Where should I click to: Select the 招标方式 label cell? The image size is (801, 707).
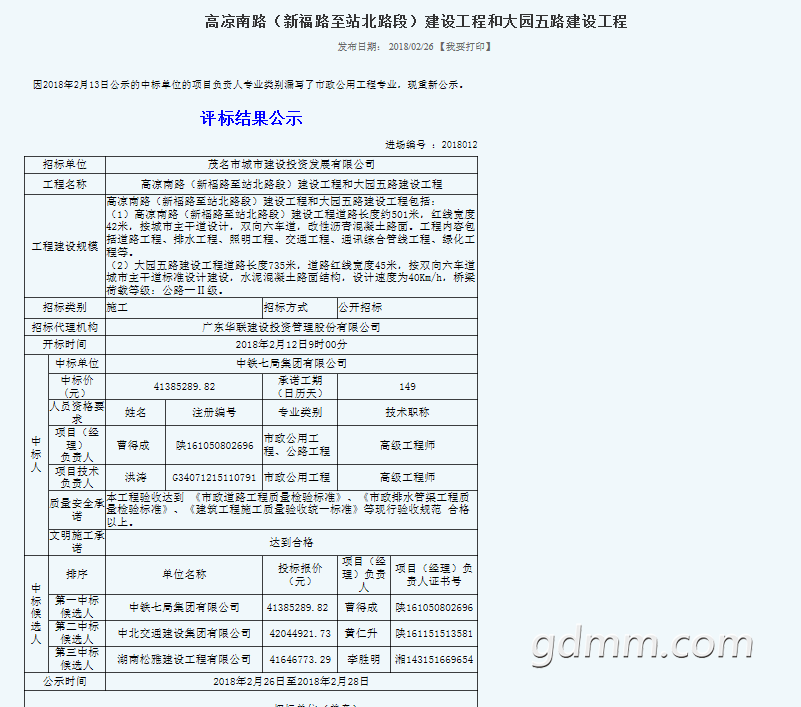300,308
